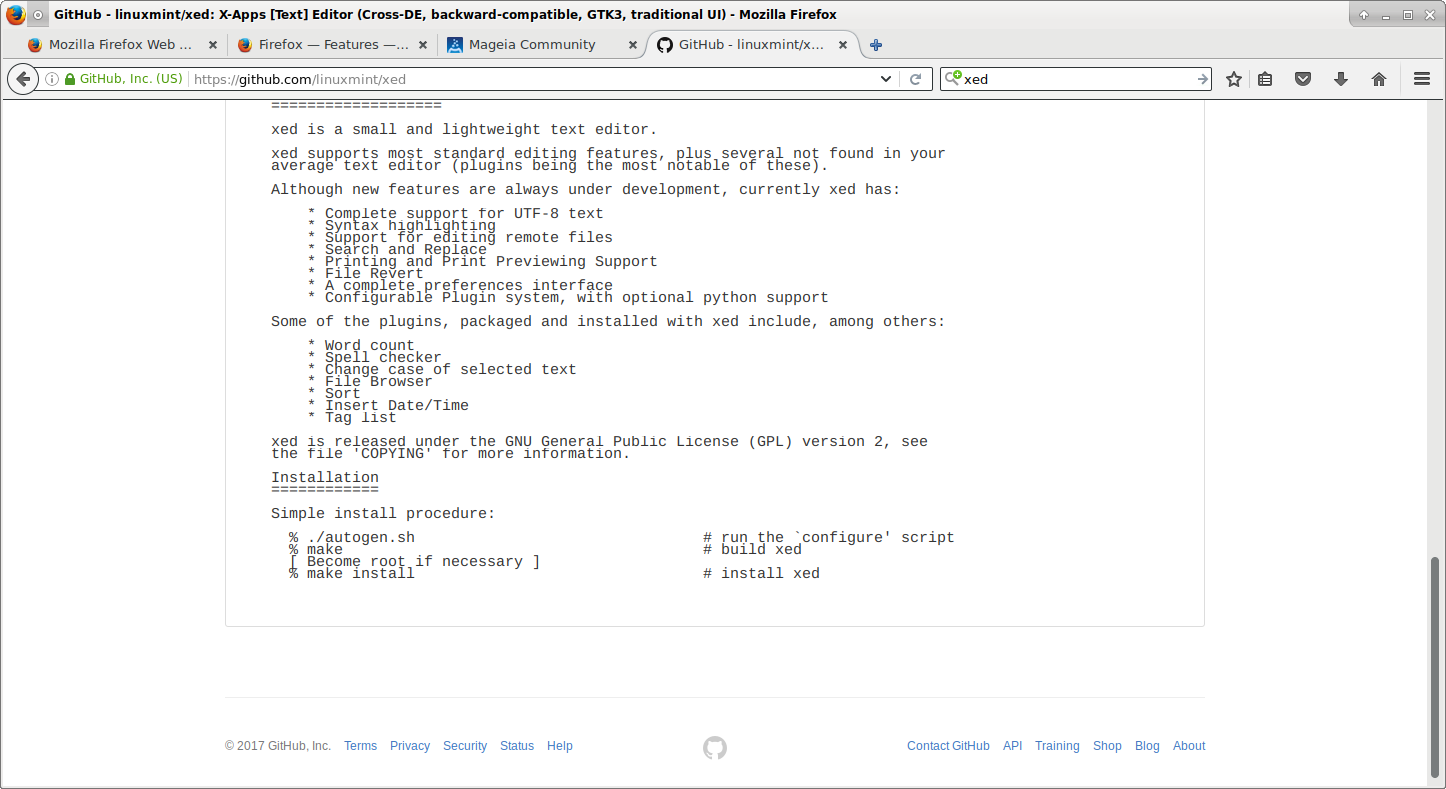Open the Training footer link
The height and width of the screenshot is (789, 1446).
click(x=1057, y=746)
